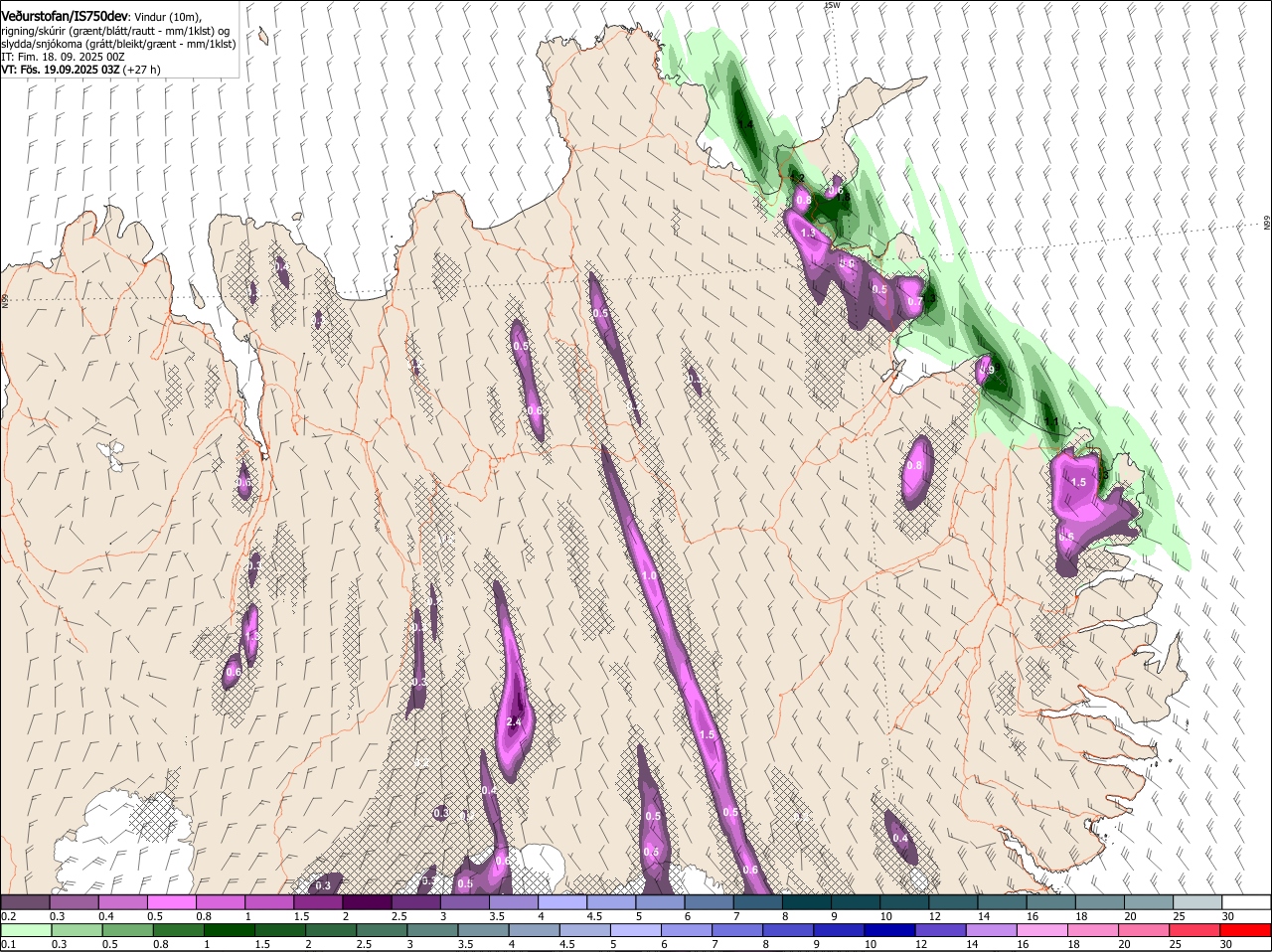
Task: Pick the lavender 4 swatch in snow legend
Action: 560,902
